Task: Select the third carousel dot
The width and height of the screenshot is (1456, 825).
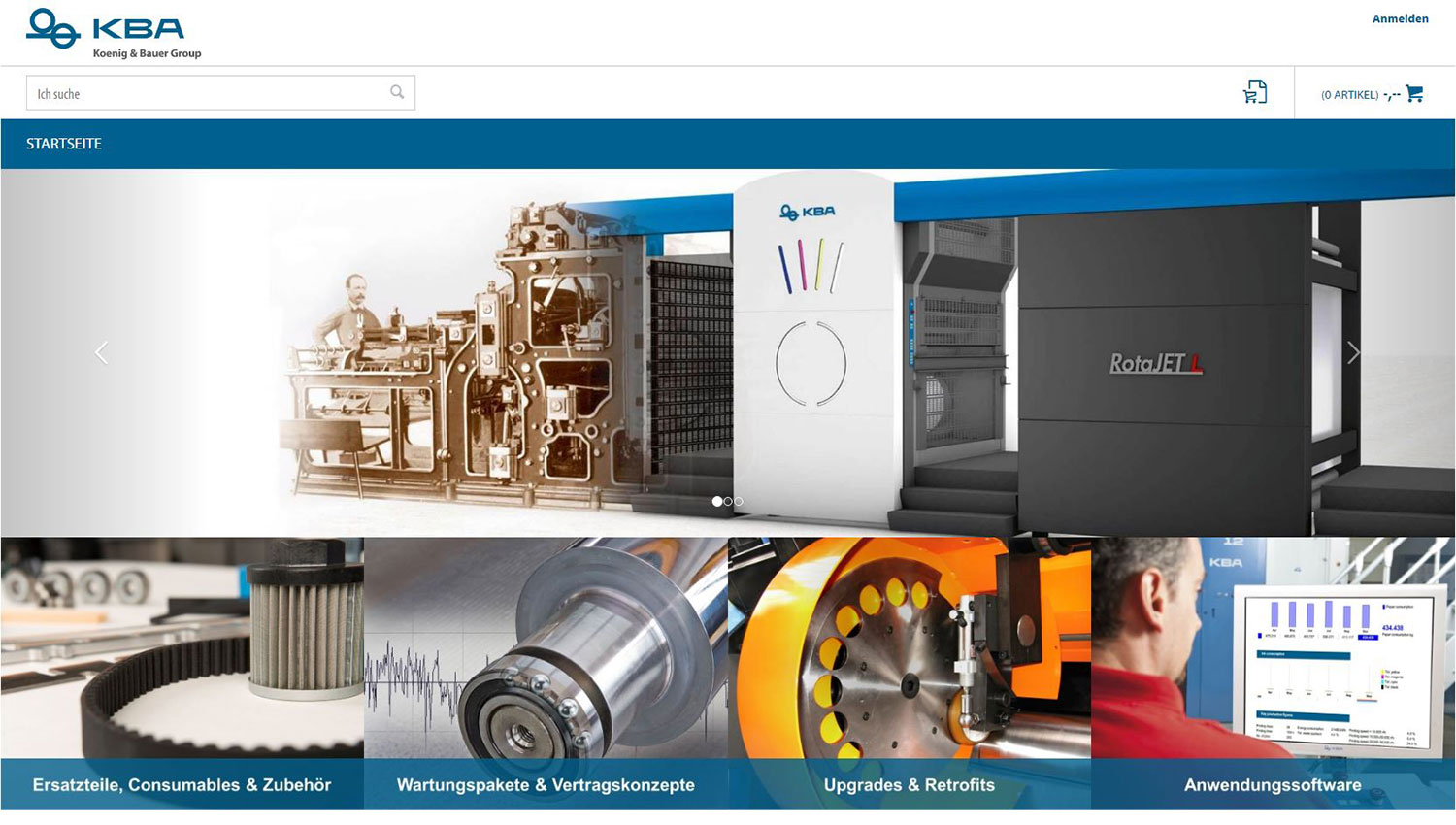Action: (x=739, y=502)
